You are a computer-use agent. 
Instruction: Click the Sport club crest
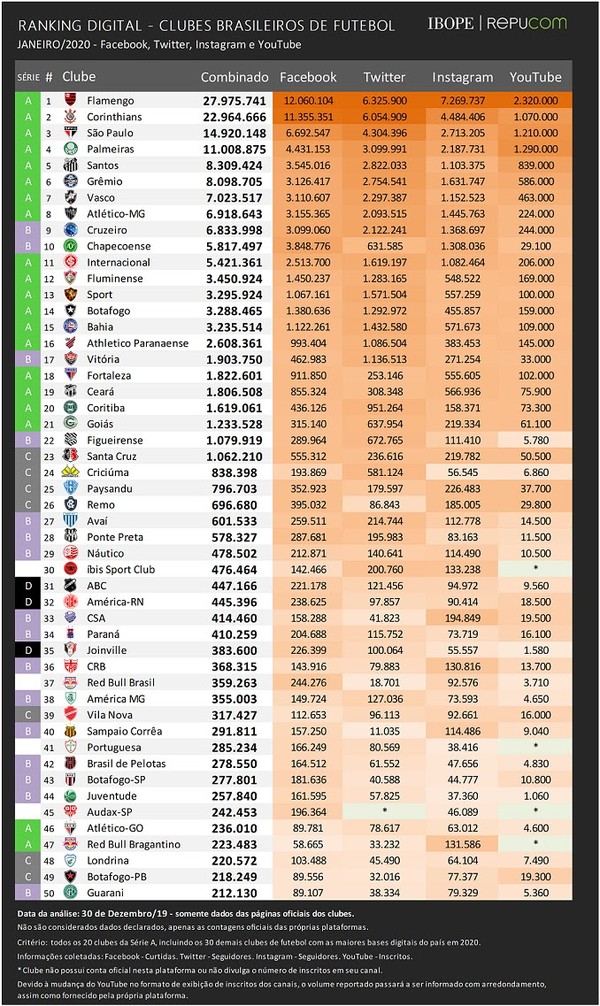pos(71,294)
